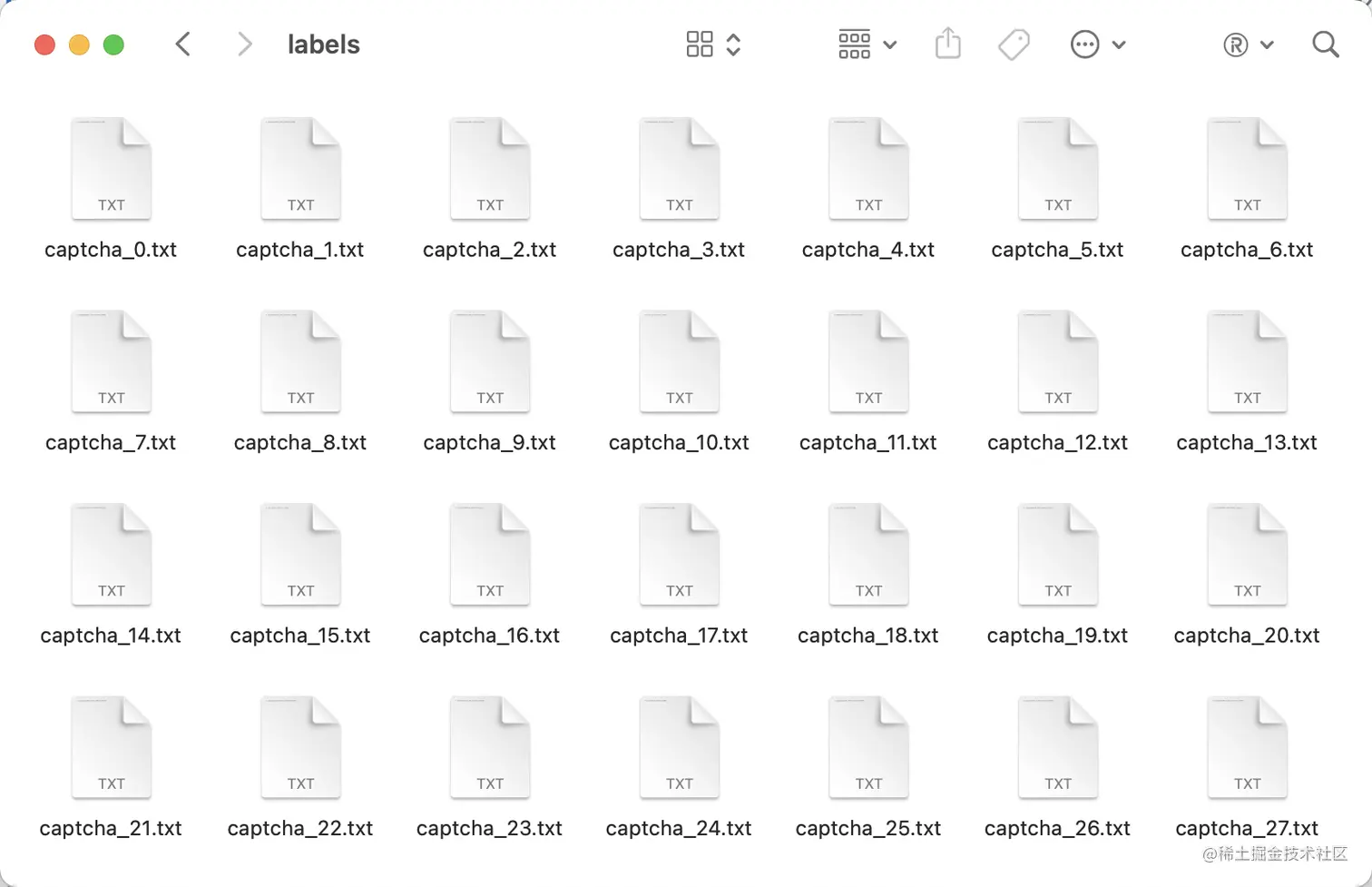The height and width of the screenshot is (887, 1372).
Task: Select captcha_13.txt file icon
Action: [x=1247, y=361]
